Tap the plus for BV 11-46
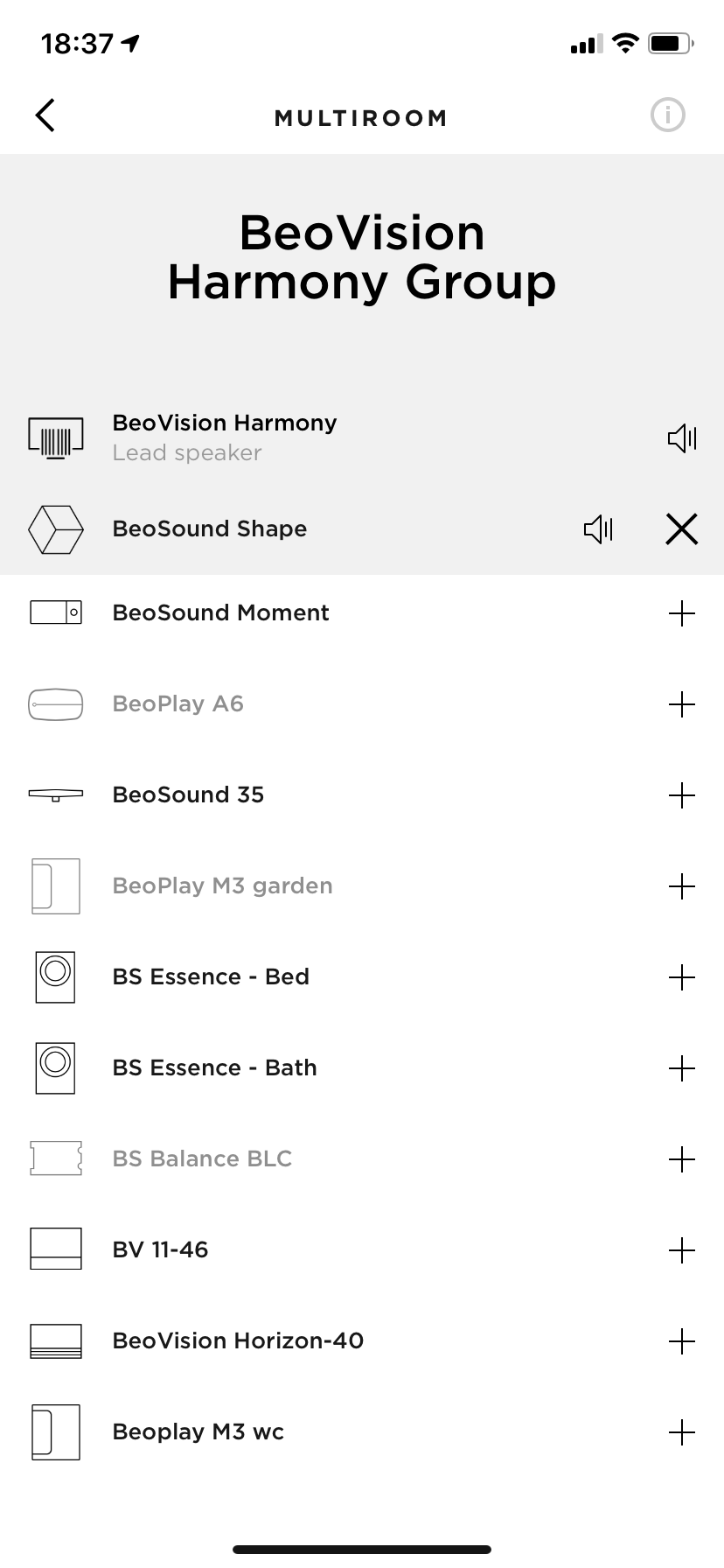Screen dimensions: 724x1568 tap(681, 1250)
